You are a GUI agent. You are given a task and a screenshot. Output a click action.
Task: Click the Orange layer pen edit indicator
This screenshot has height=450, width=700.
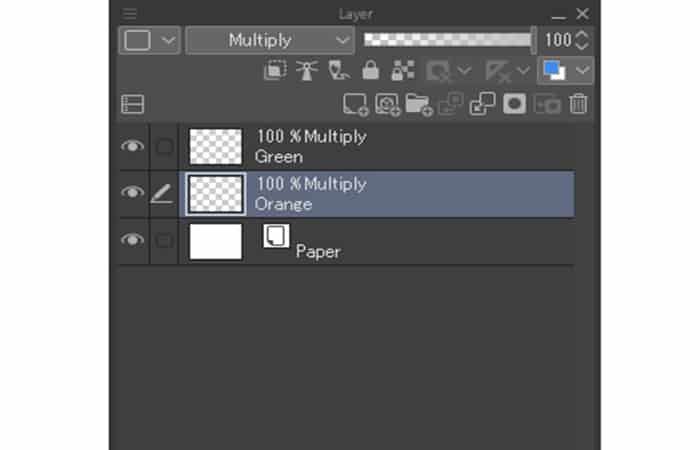coord(162,194)
